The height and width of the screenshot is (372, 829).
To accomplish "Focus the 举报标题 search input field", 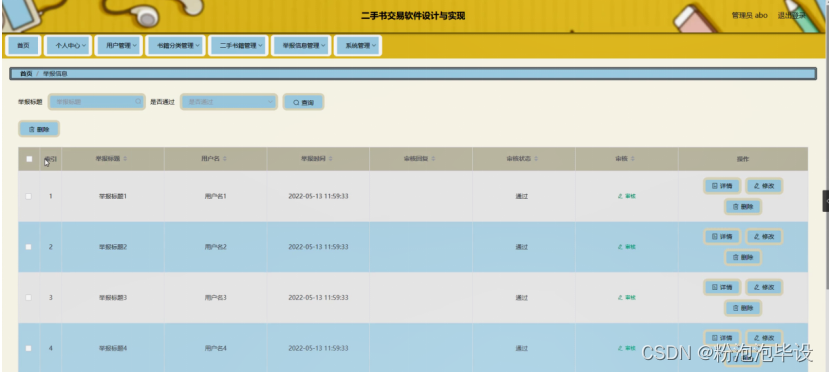I will pyautogui.click(x=97, y=101).
